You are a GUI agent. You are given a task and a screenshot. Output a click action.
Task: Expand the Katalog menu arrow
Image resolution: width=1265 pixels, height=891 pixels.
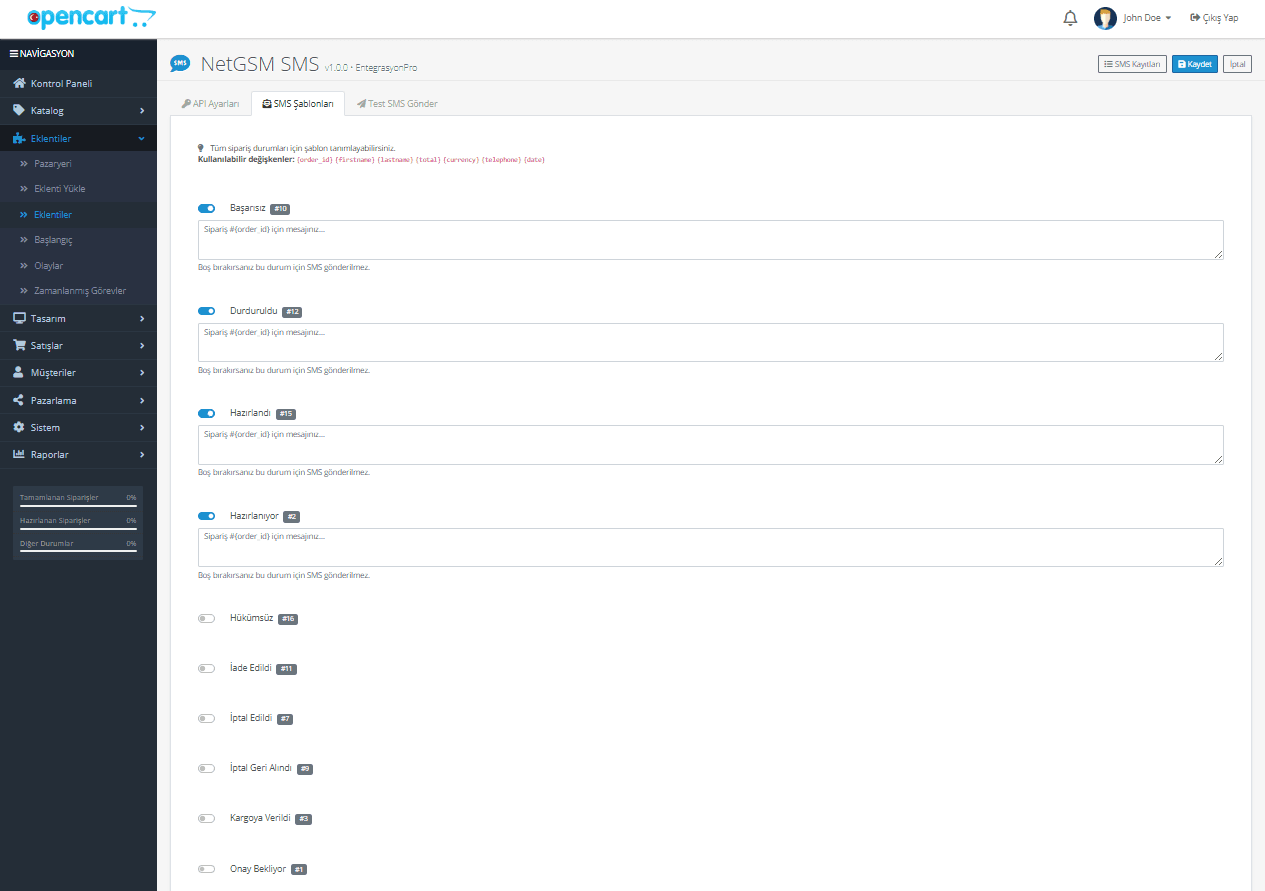tap(142, 111)
